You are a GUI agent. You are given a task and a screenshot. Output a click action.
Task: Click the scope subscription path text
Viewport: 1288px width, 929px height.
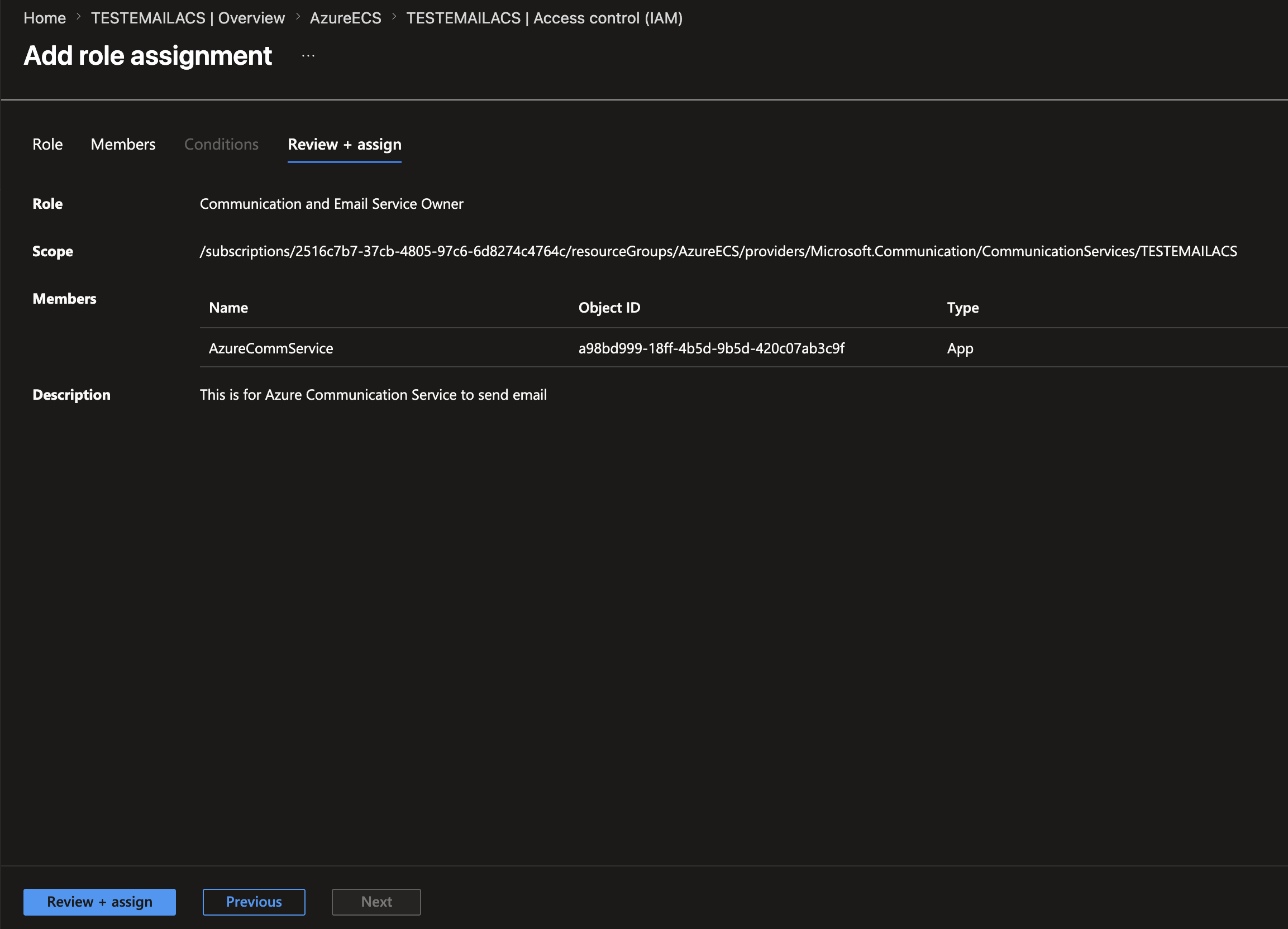(718, 251)
